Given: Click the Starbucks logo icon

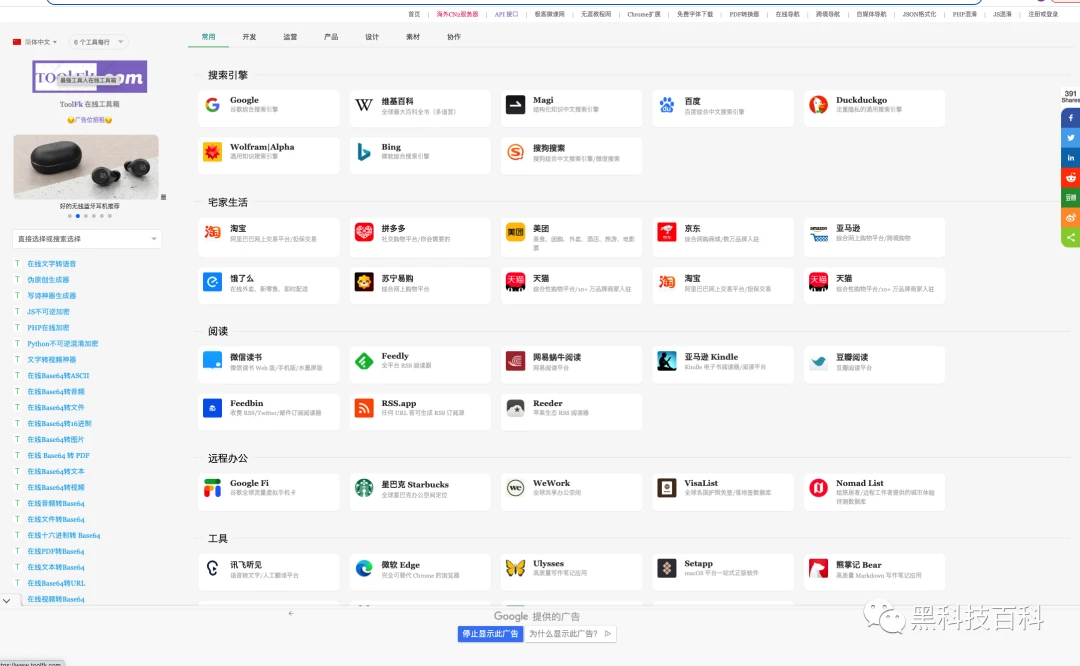Looking at the screenshot, I should [364, 488].
